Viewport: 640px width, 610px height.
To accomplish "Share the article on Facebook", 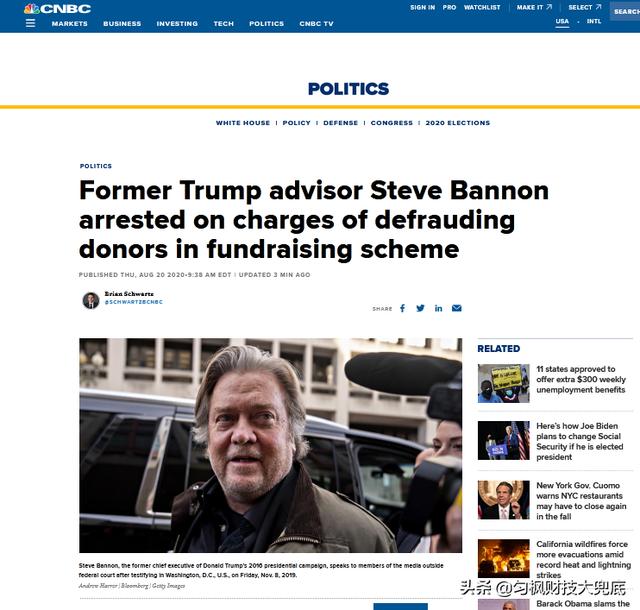I will click(402, 308).
